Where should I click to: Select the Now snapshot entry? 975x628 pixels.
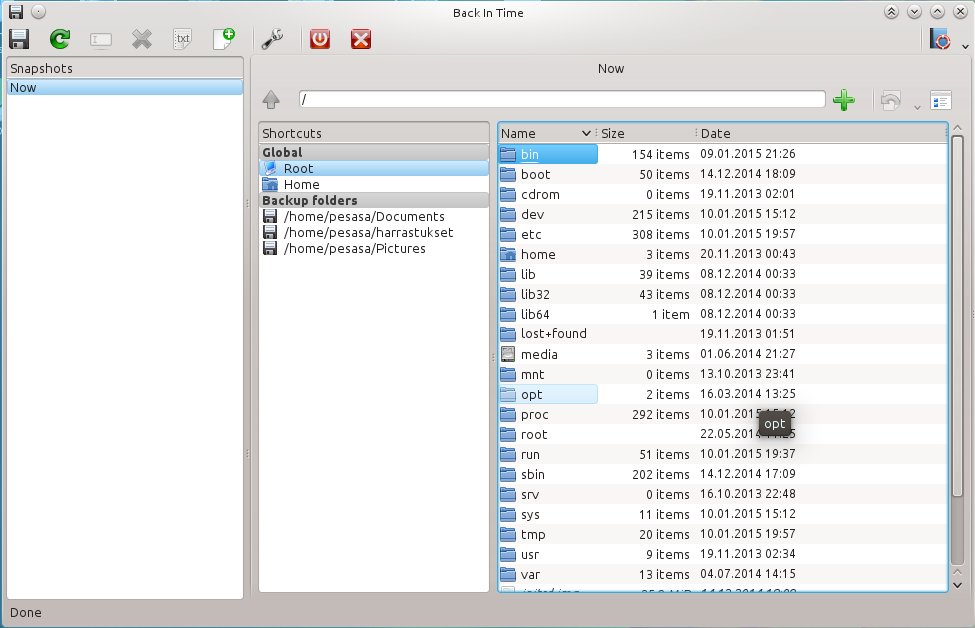tap(124, 88)
